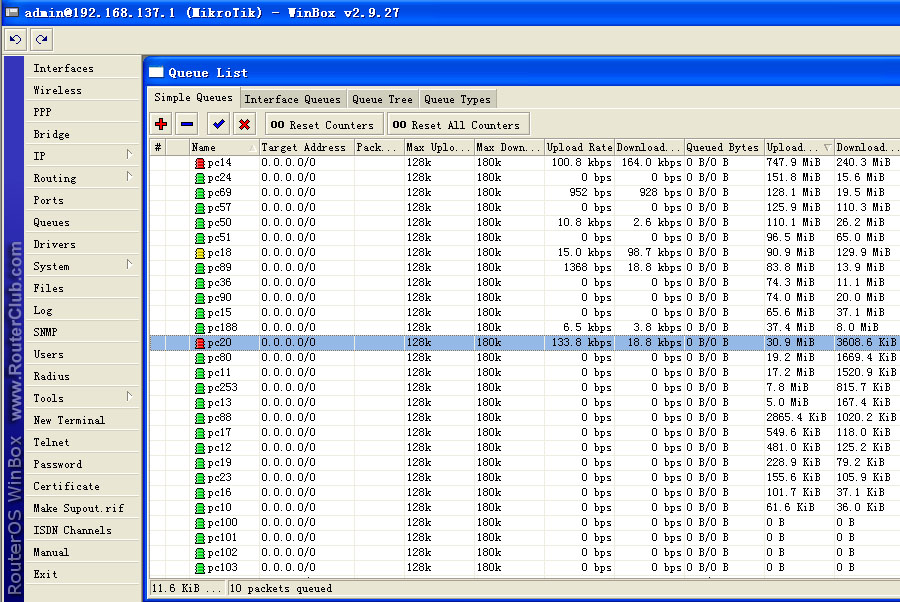Viewport: 900px width, 602px height.
Task: Enable queue with the blue checkmark
Action: tap(217, 125)
